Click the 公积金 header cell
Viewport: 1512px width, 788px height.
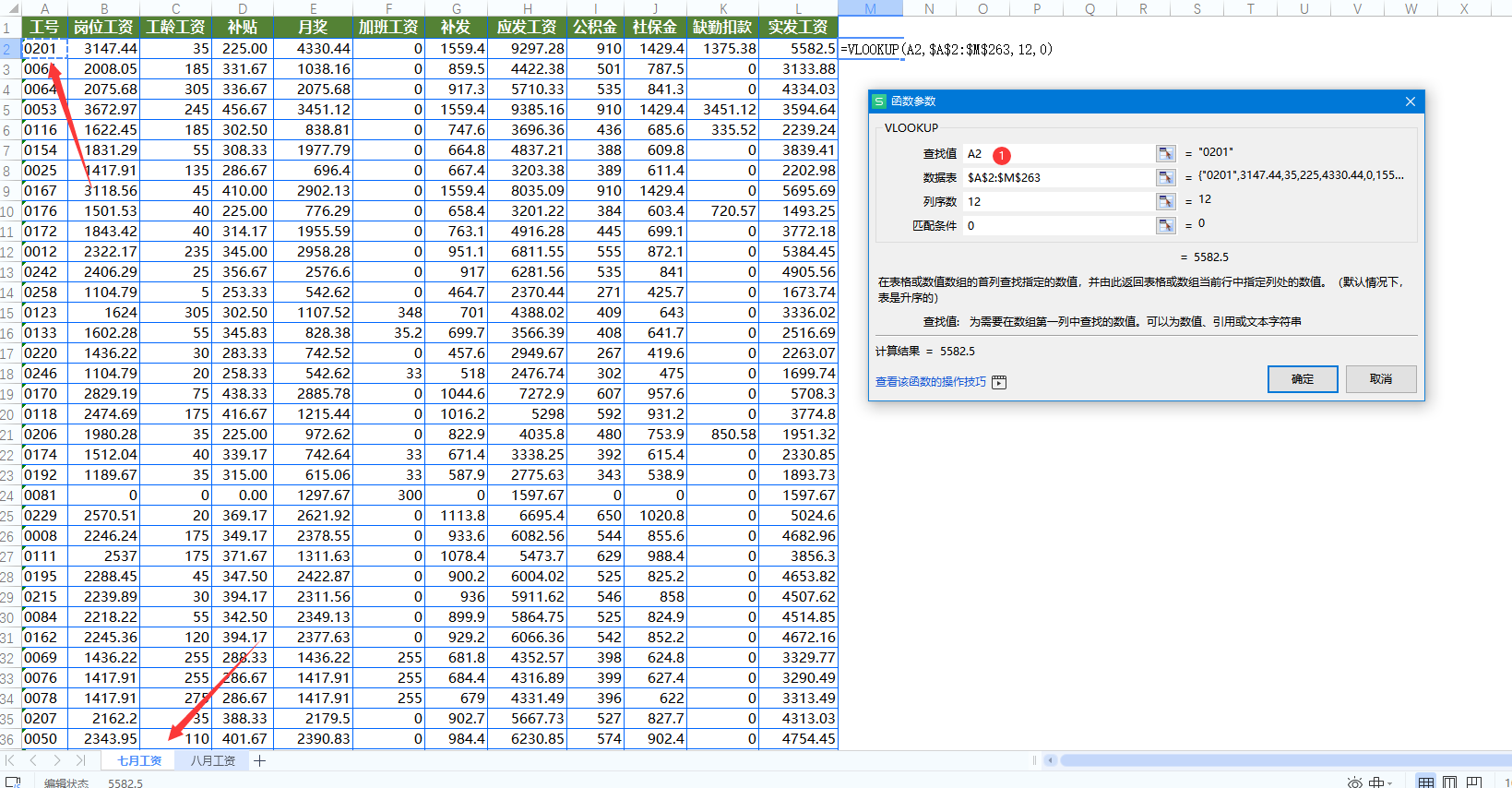tap(595, 28)
